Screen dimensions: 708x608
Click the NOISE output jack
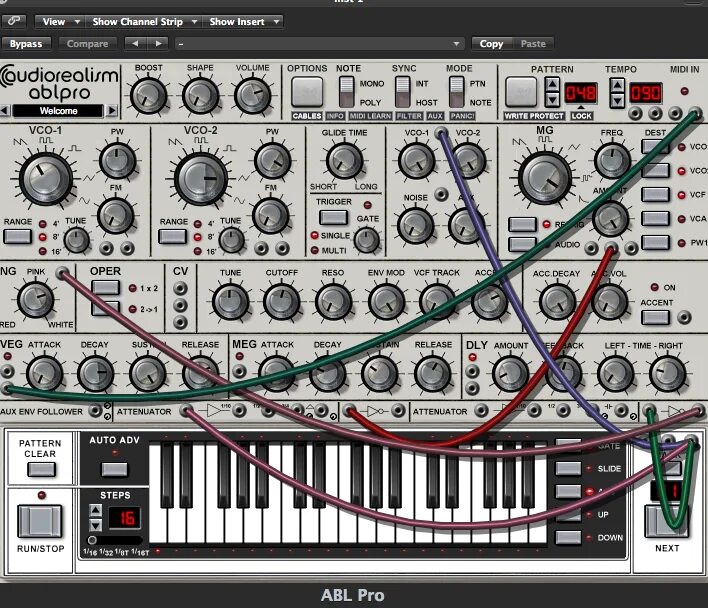441,195
